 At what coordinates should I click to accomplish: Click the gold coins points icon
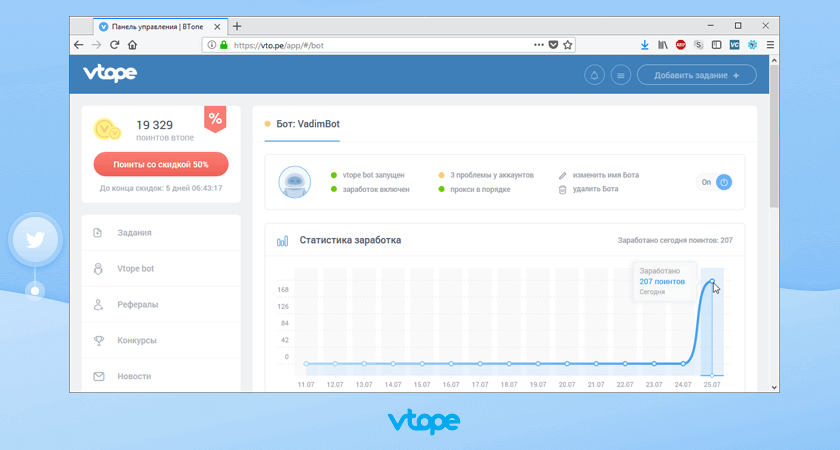(107, 130)
